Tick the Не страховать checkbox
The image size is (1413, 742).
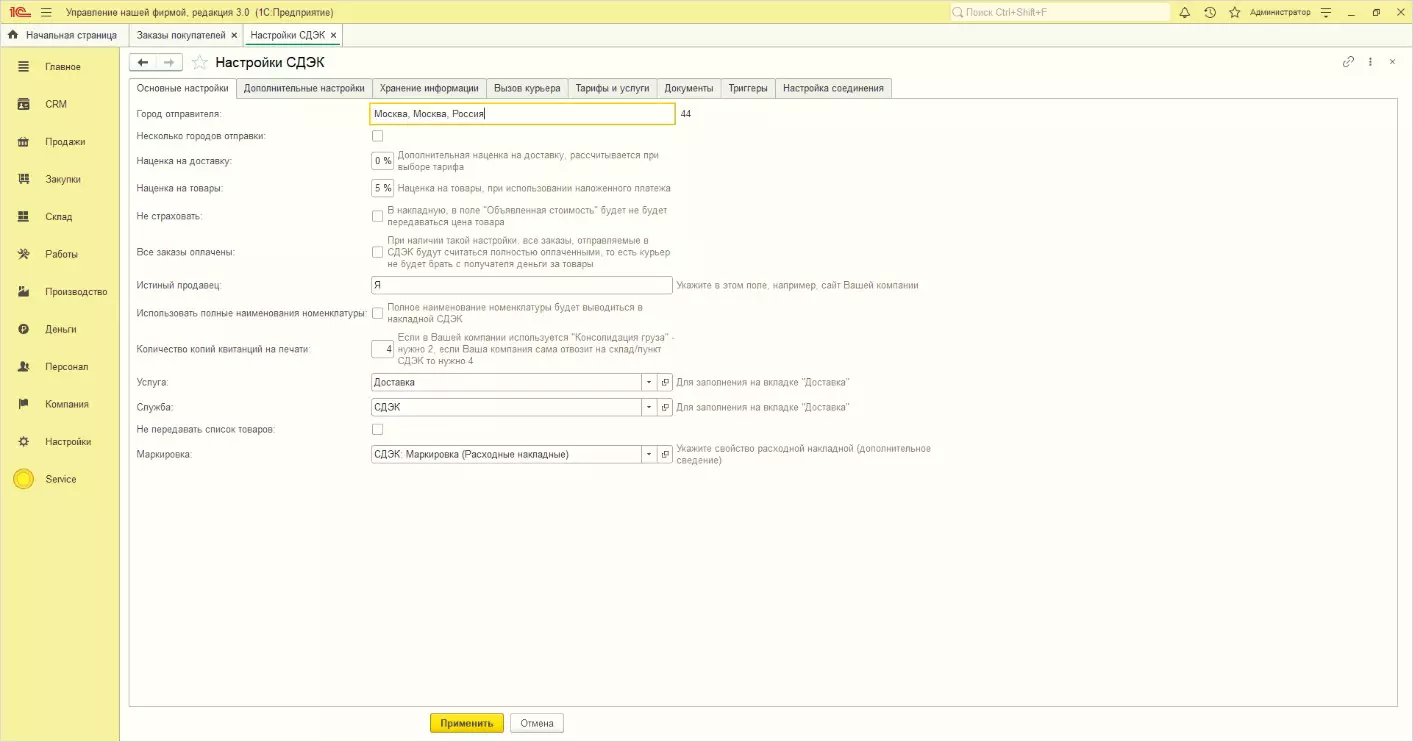(x=377, y=216)
